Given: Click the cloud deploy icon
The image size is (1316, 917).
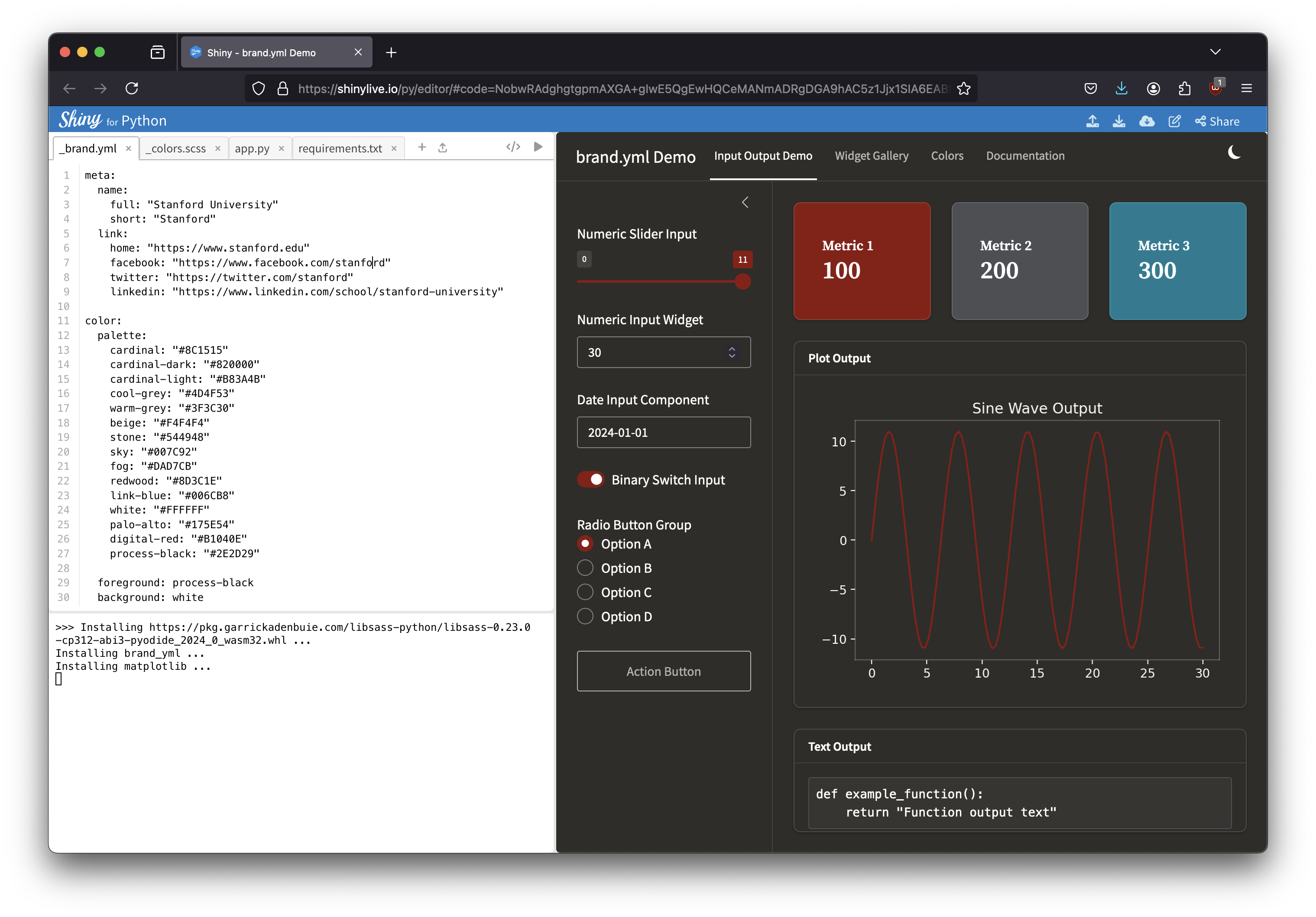Looking at the screenshot, I should (x=1147, y=121).
